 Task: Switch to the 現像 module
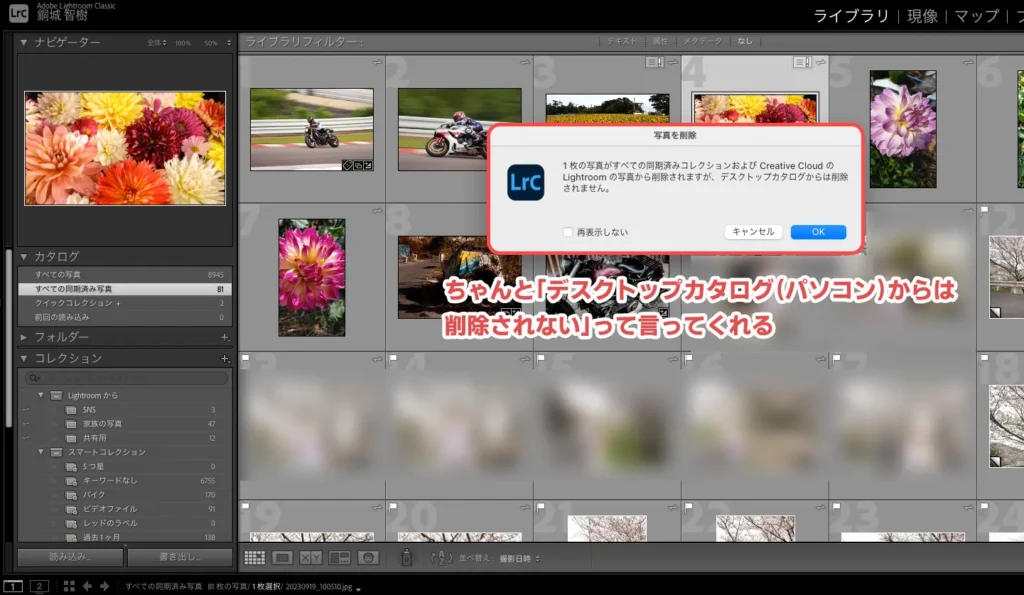920,14
